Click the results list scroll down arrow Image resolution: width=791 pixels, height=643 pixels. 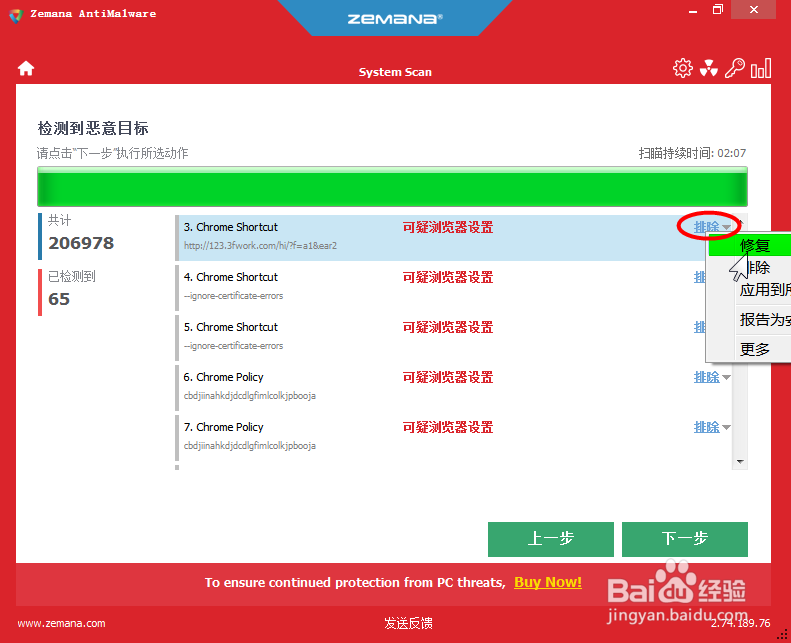pos(740,461)
